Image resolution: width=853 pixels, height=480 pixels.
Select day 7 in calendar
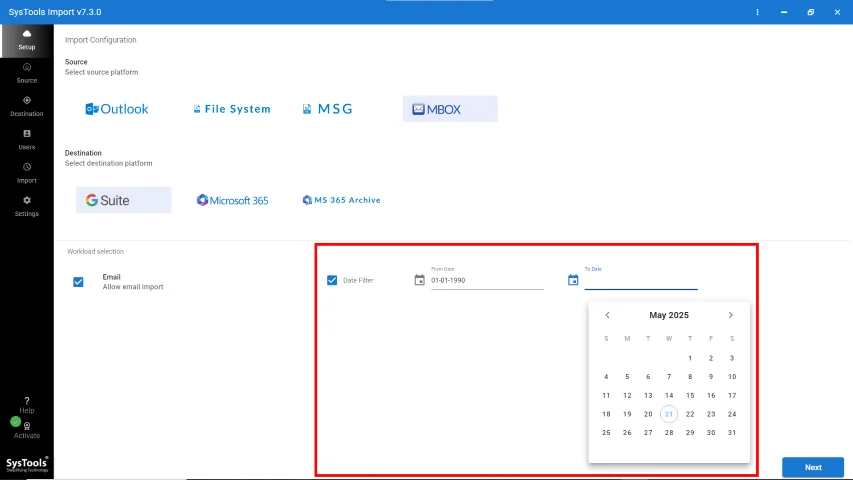pyautogui.click(x=669, y=377)
